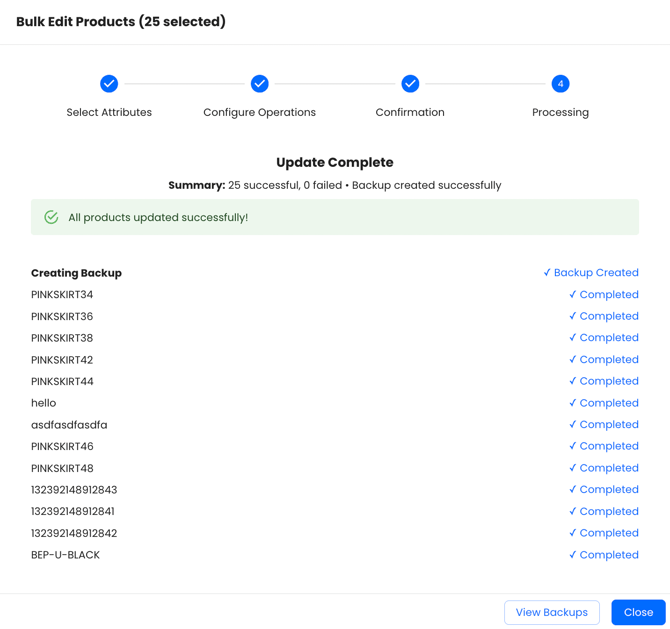
Task: Click the asdfasdfasdfa product entry
Action: point(69,425)
